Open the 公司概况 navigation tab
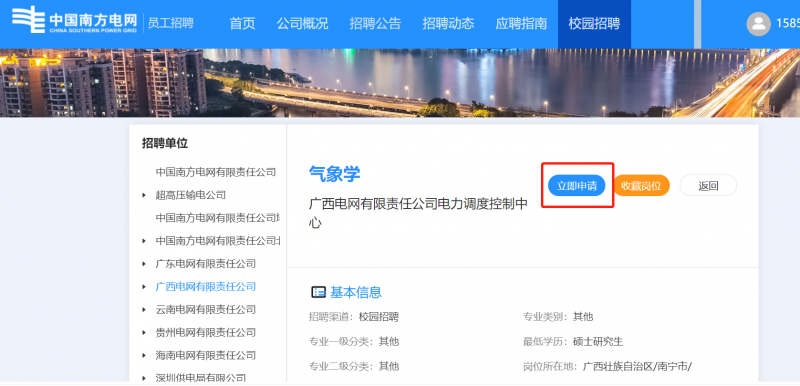 coord(303,23)
